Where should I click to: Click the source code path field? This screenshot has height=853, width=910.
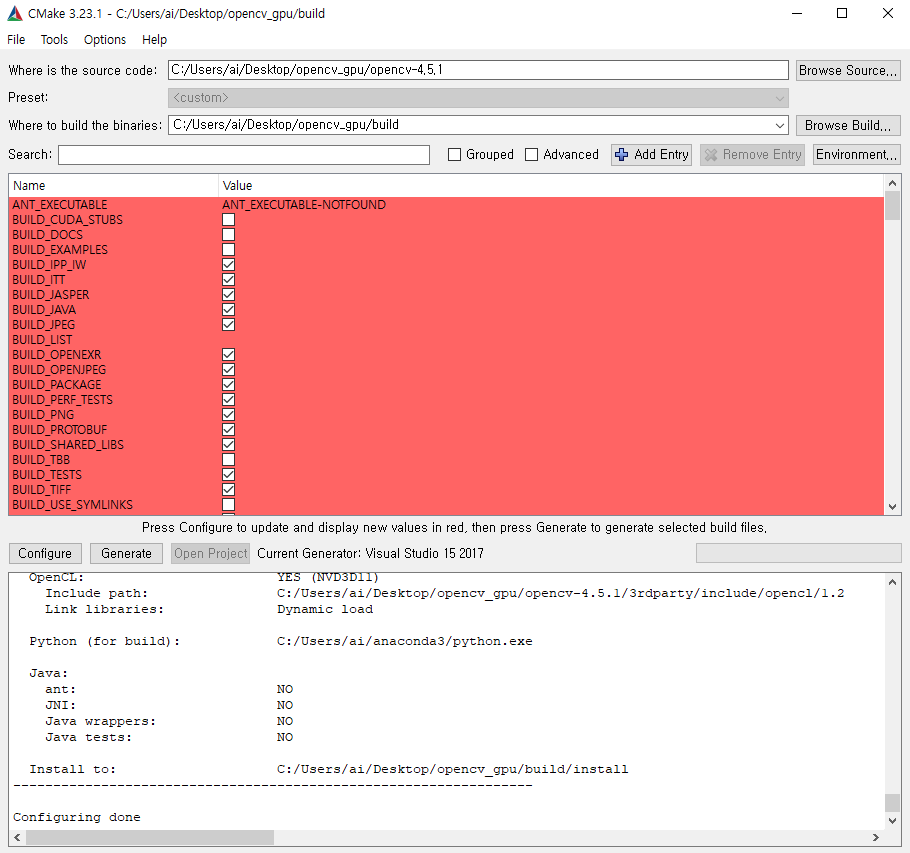click(x=478, y=70)
